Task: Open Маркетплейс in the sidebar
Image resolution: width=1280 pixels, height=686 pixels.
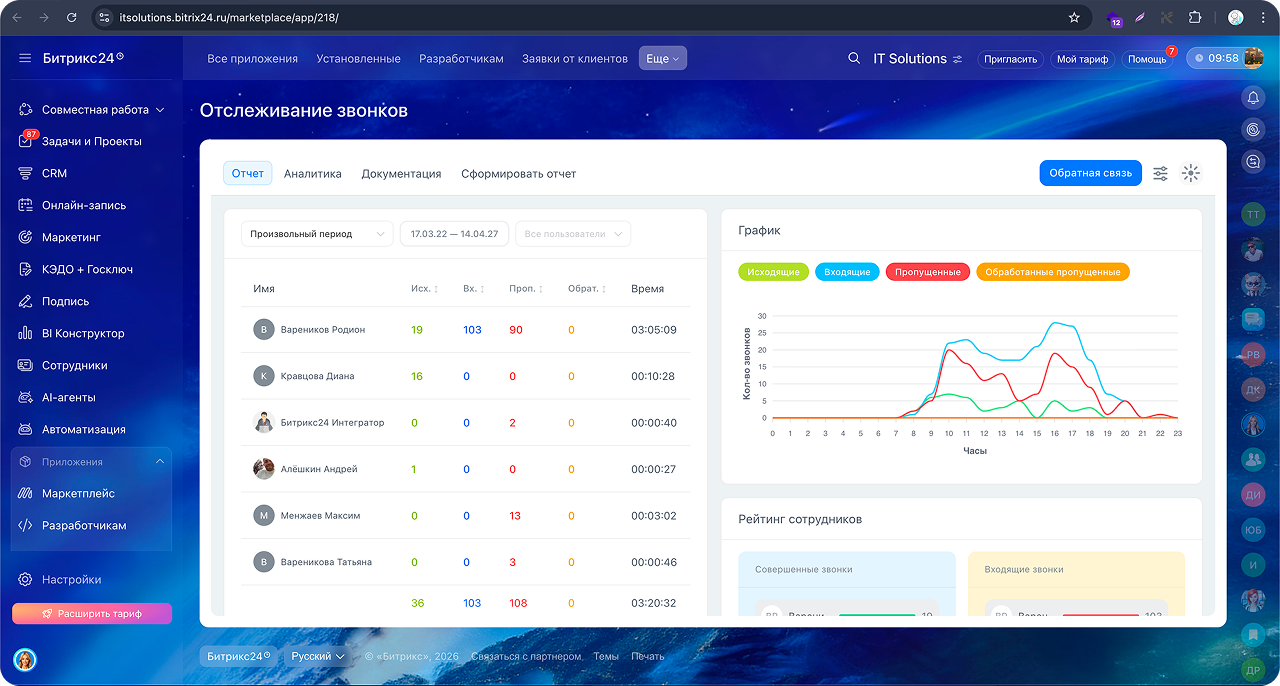Action: pos(78,493)
